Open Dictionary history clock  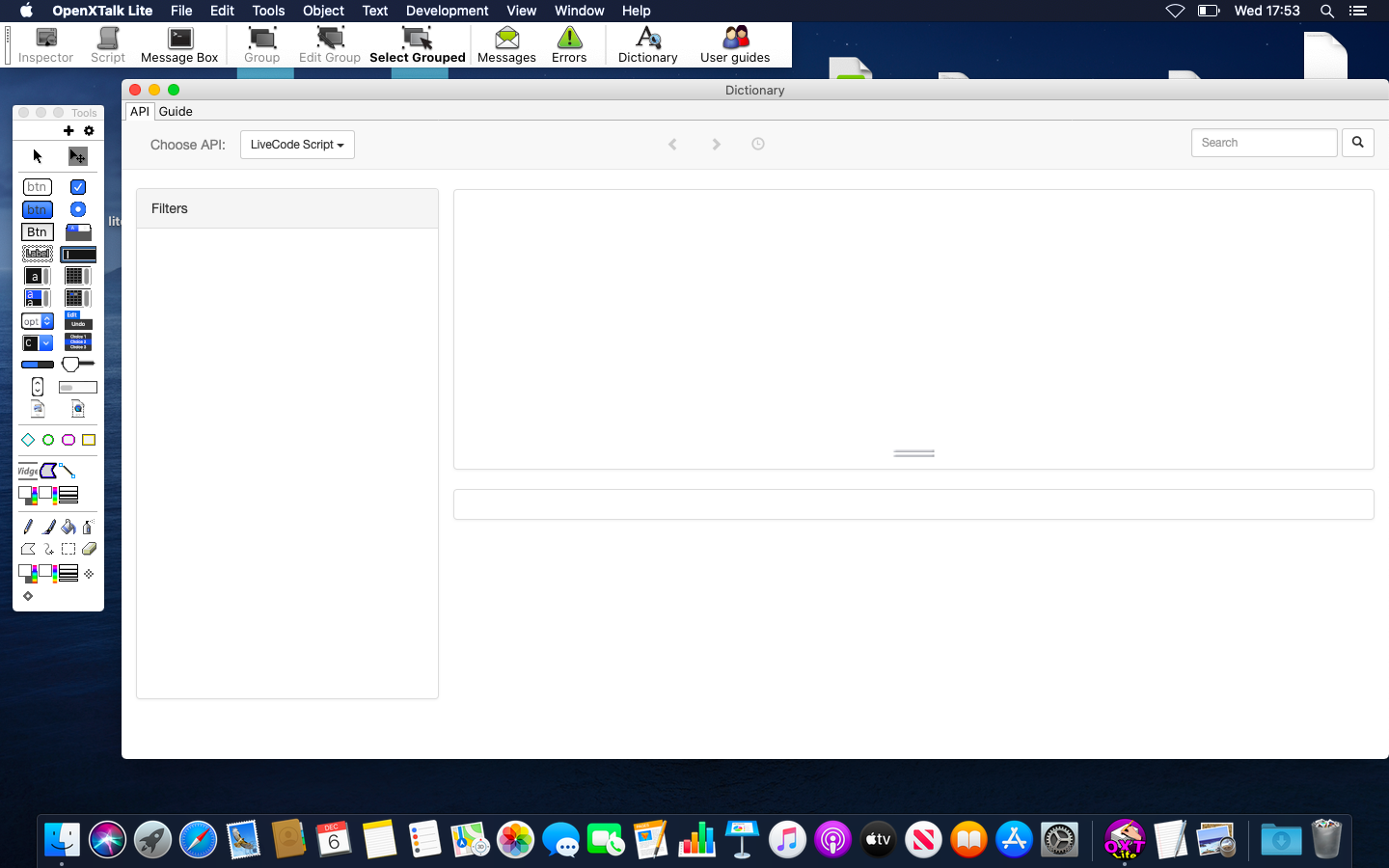pos(758,144)
